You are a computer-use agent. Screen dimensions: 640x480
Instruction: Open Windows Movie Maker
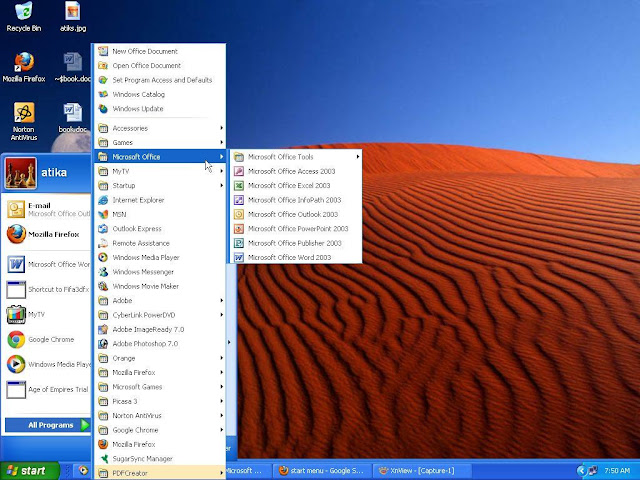160,286
